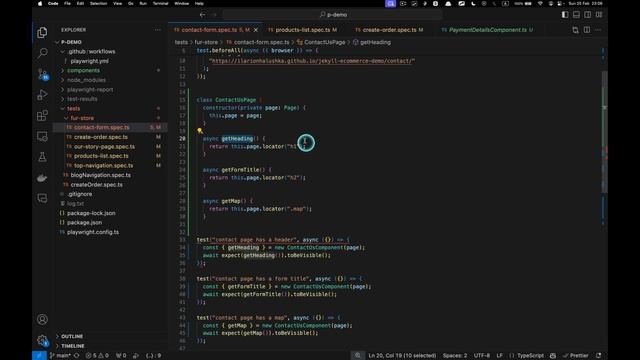Open the Code application menu
The height and width of the screenshot is (360, 640).
tap(53, 3)
